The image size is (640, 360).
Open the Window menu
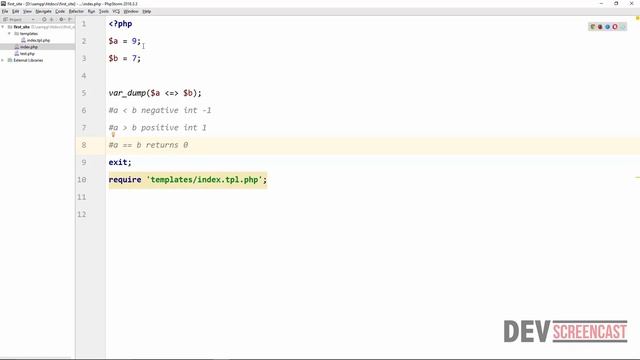tap(131, 11)
